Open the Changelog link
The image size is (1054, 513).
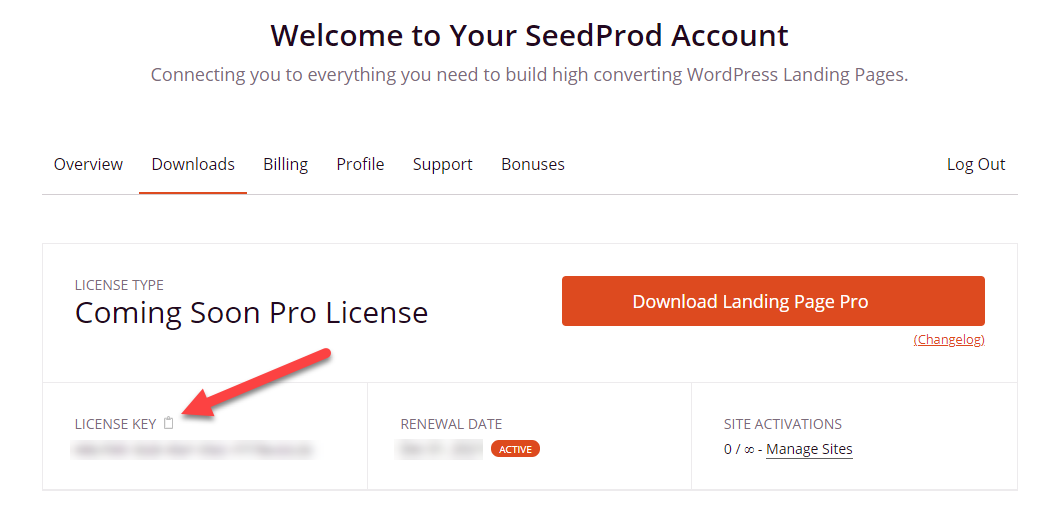click(948, 340)
